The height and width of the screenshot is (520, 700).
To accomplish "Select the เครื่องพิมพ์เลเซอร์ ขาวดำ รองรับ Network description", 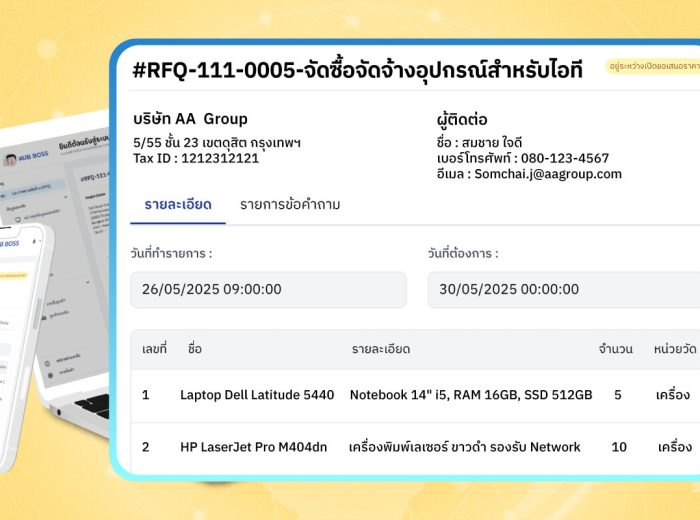I will point(465,447).
